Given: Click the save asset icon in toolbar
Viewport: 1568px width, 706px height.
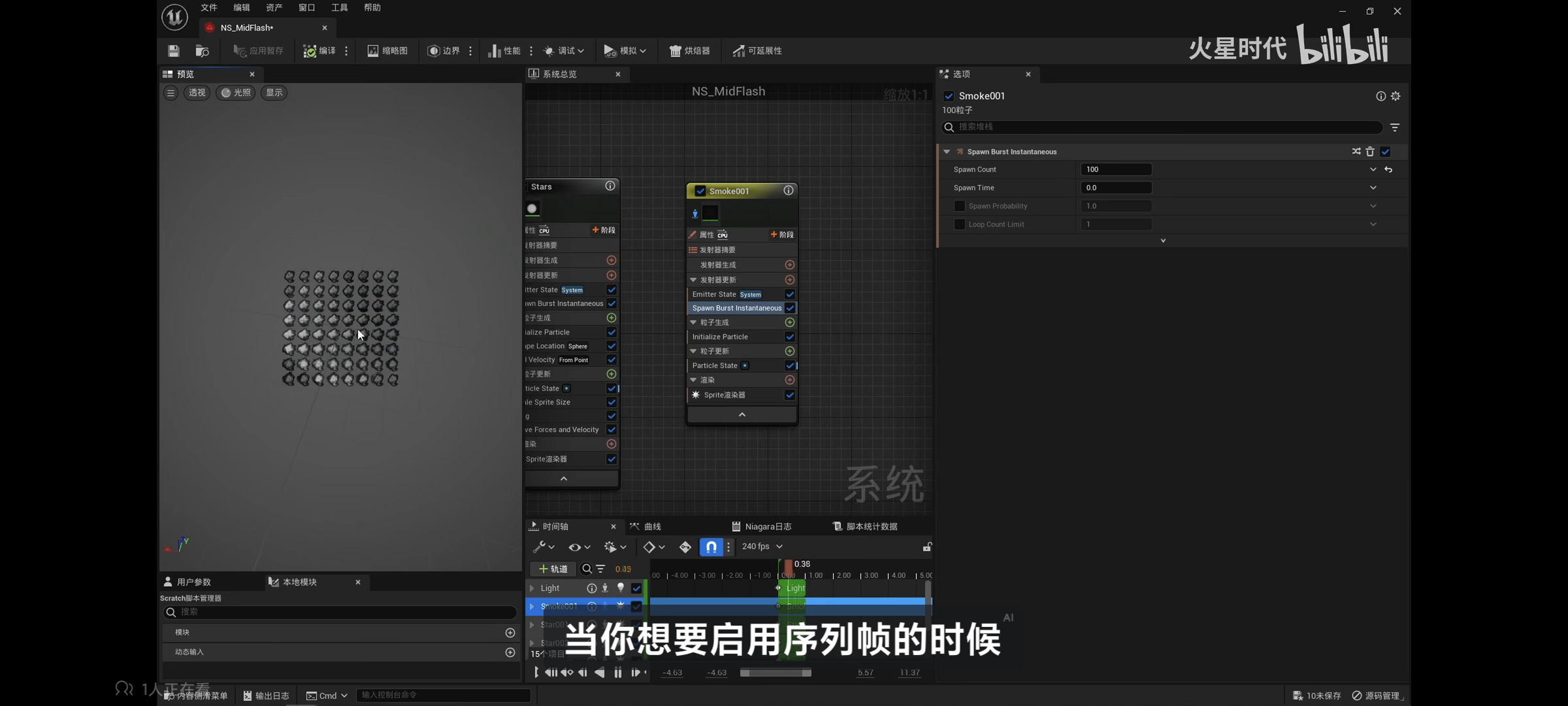Looking at the screenshot, I should click(173, 51).
